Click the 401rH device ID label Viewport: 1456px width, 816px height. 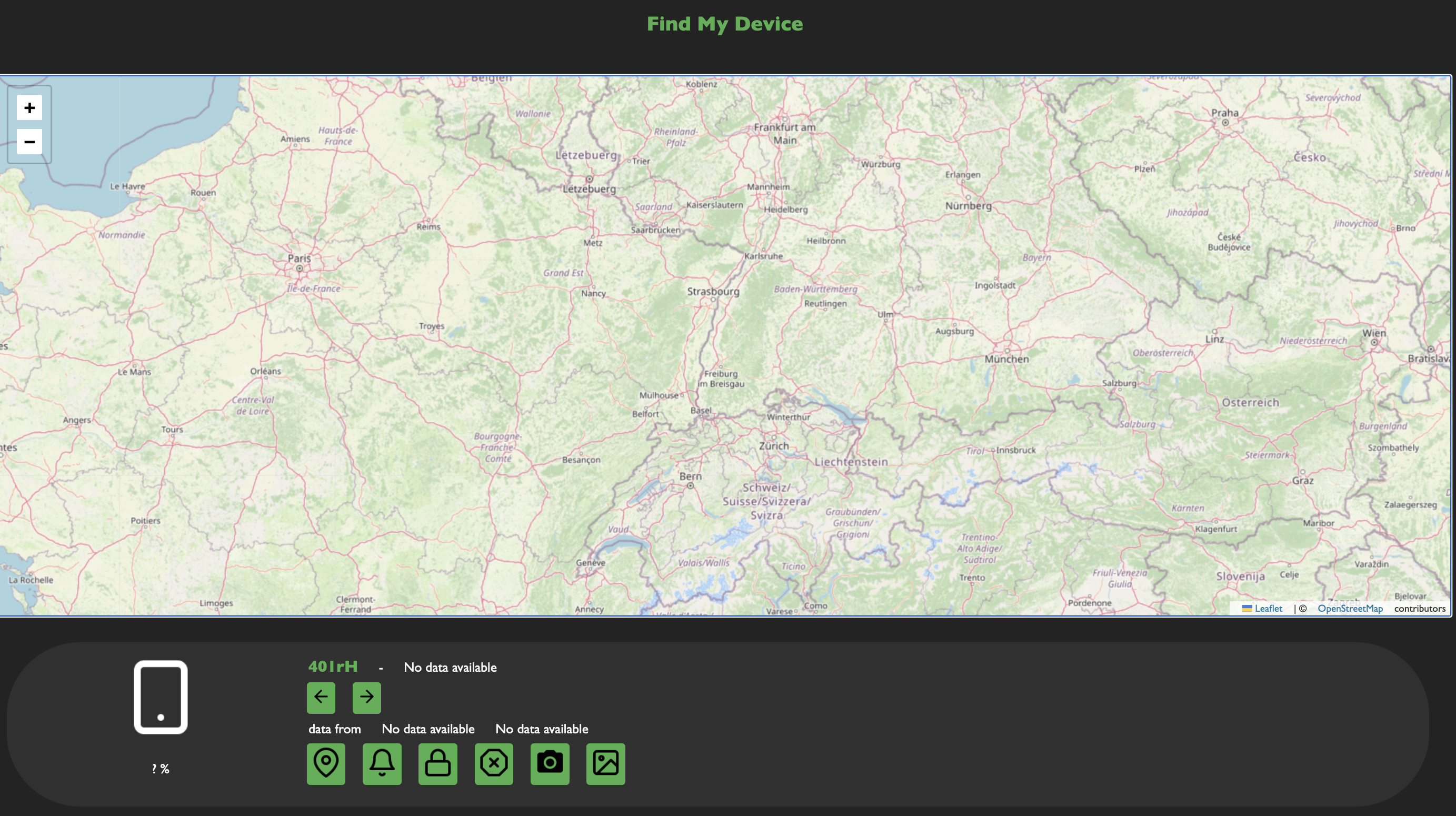coord(332,667)
